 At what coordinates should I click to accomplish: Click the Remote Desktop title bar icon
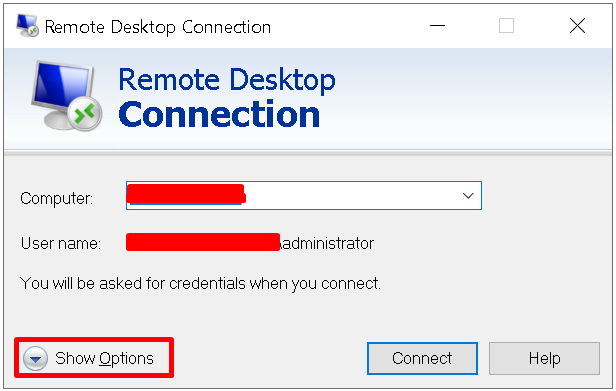click(27, 26)
